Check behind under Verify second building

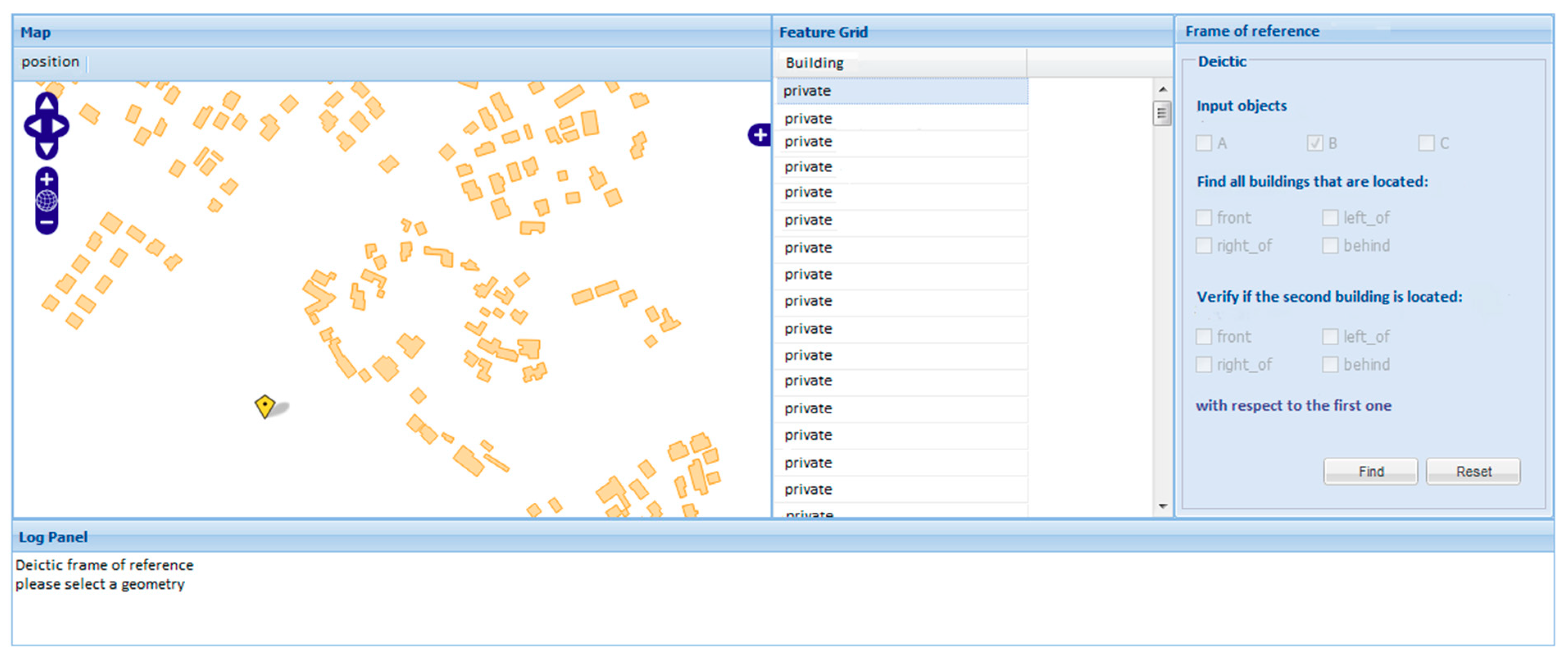tap(1330, 364)
